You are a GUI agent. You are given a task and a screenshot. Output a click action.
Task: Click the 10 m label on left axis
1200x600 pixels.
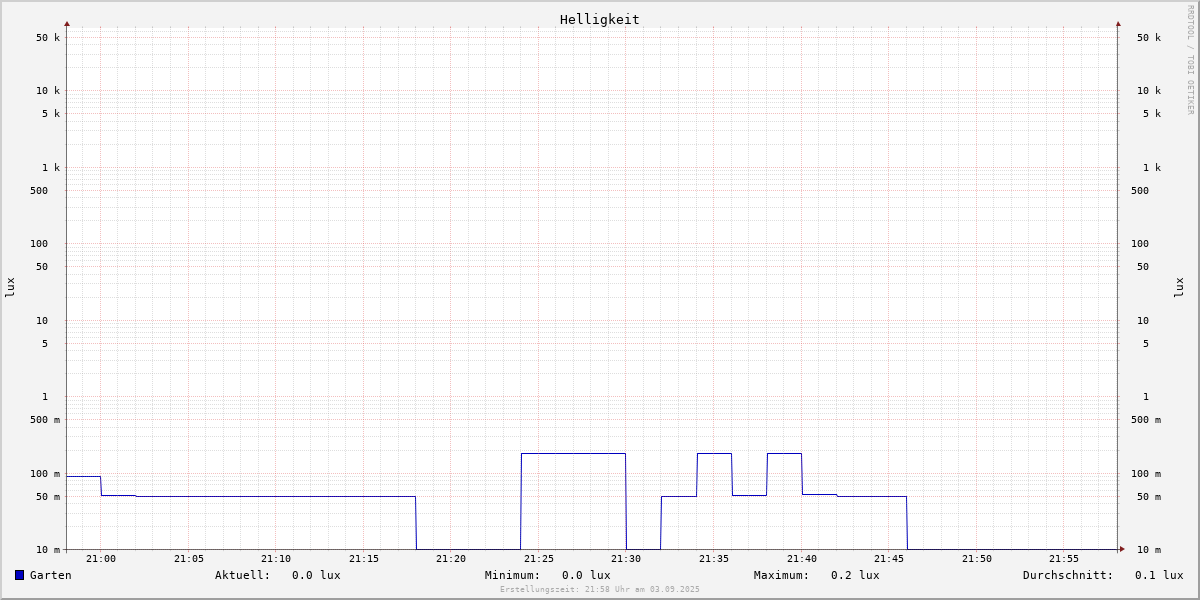coord(48,550)
